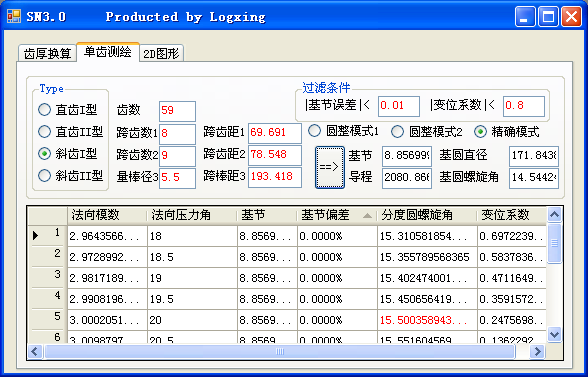Sort by 基节 column header in the table
Viewport: 588px width, 377px height.
tap(267, 215)
